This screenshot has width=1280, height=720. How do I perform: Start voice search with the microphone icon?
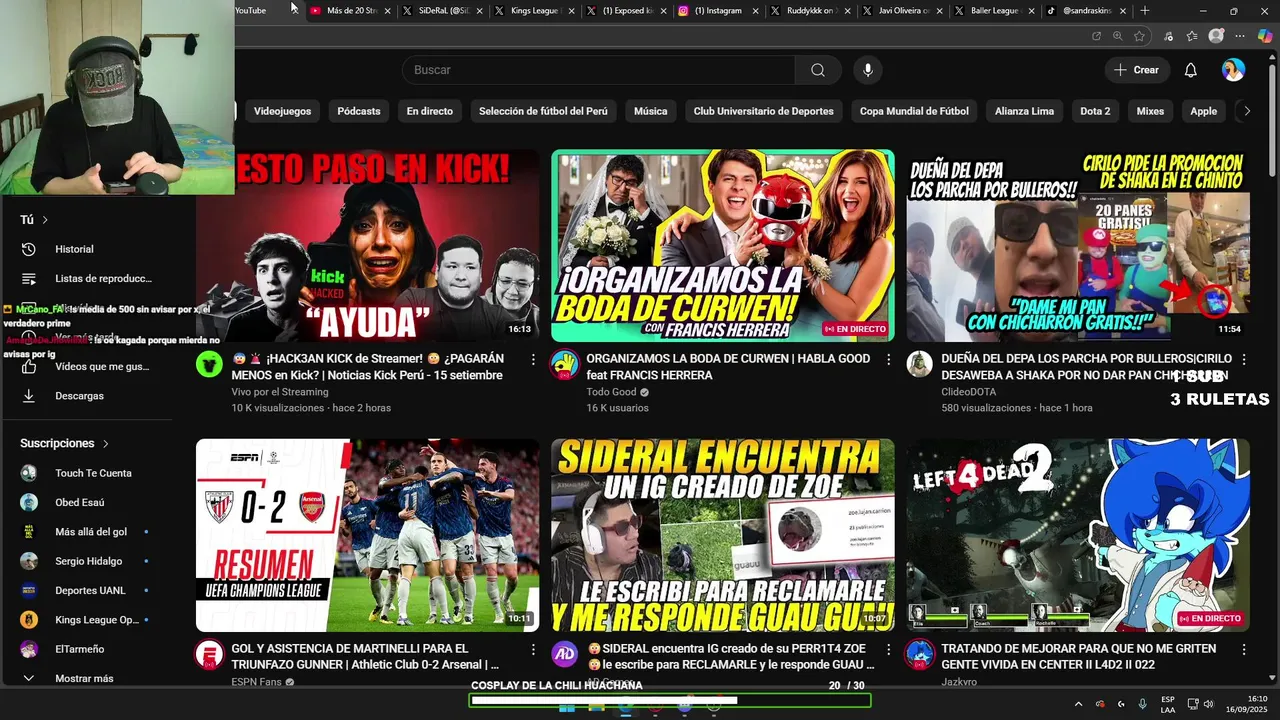tap(868, 70)
